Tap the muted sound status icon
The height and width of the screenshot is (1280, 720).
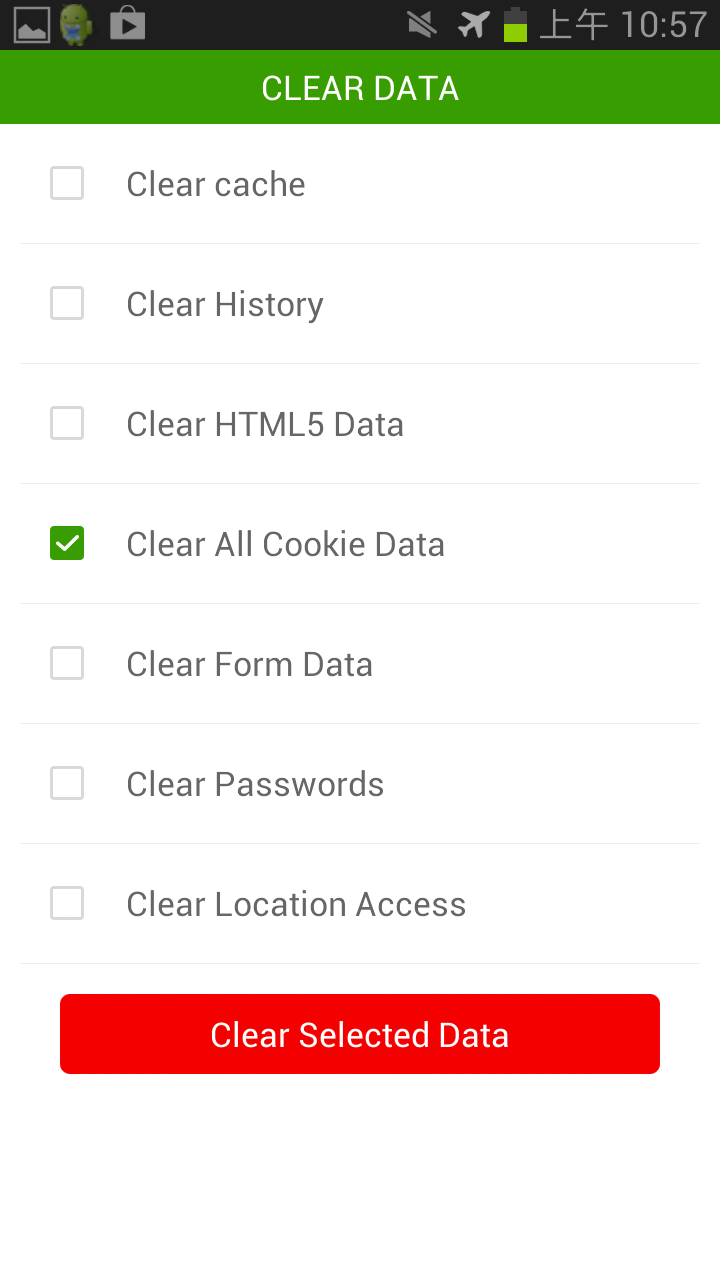[422, 24]
